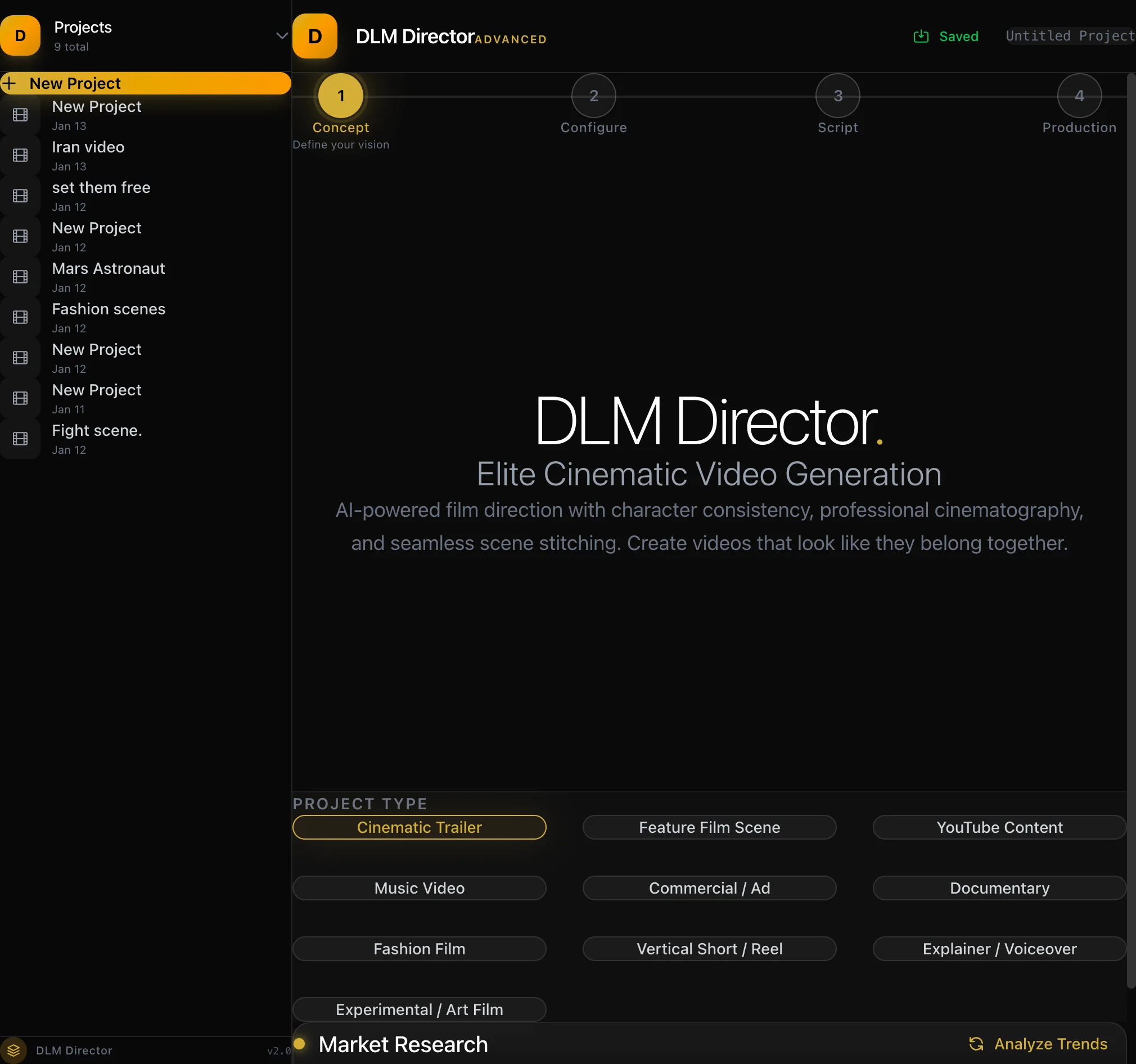Image resolution: width=1136 pixels, height=1064 pixels.
Task: Click the Saved status label
Action: [959, 37]
